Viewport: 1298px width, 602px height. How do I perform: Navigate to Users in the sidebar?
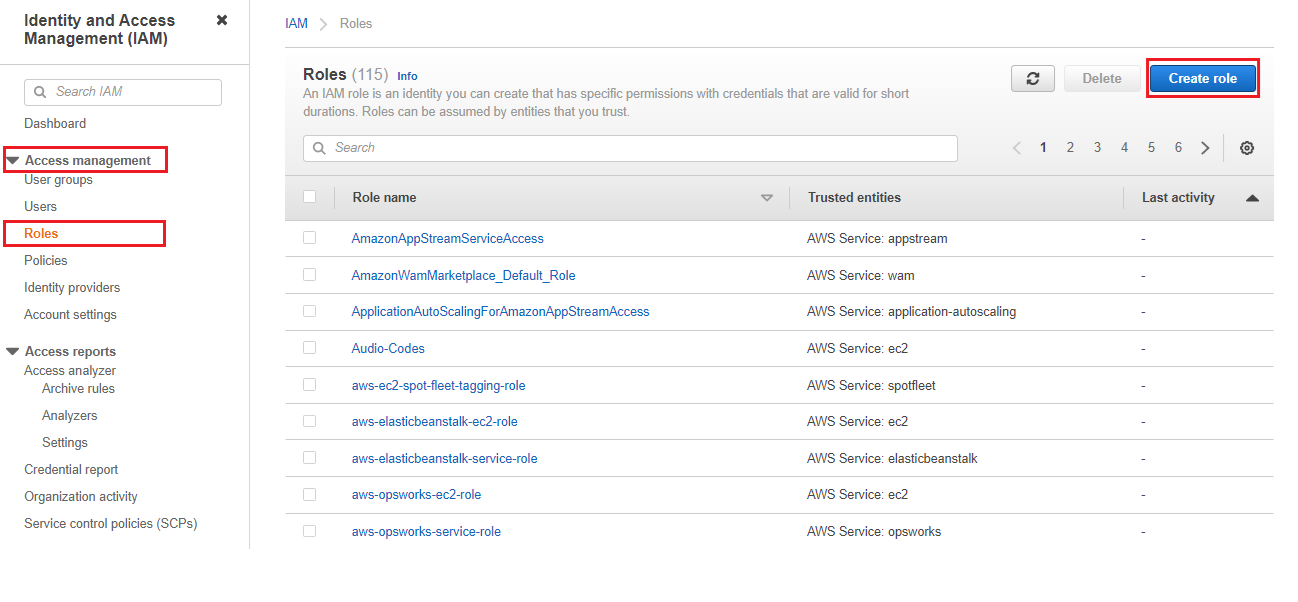point(40,207)
